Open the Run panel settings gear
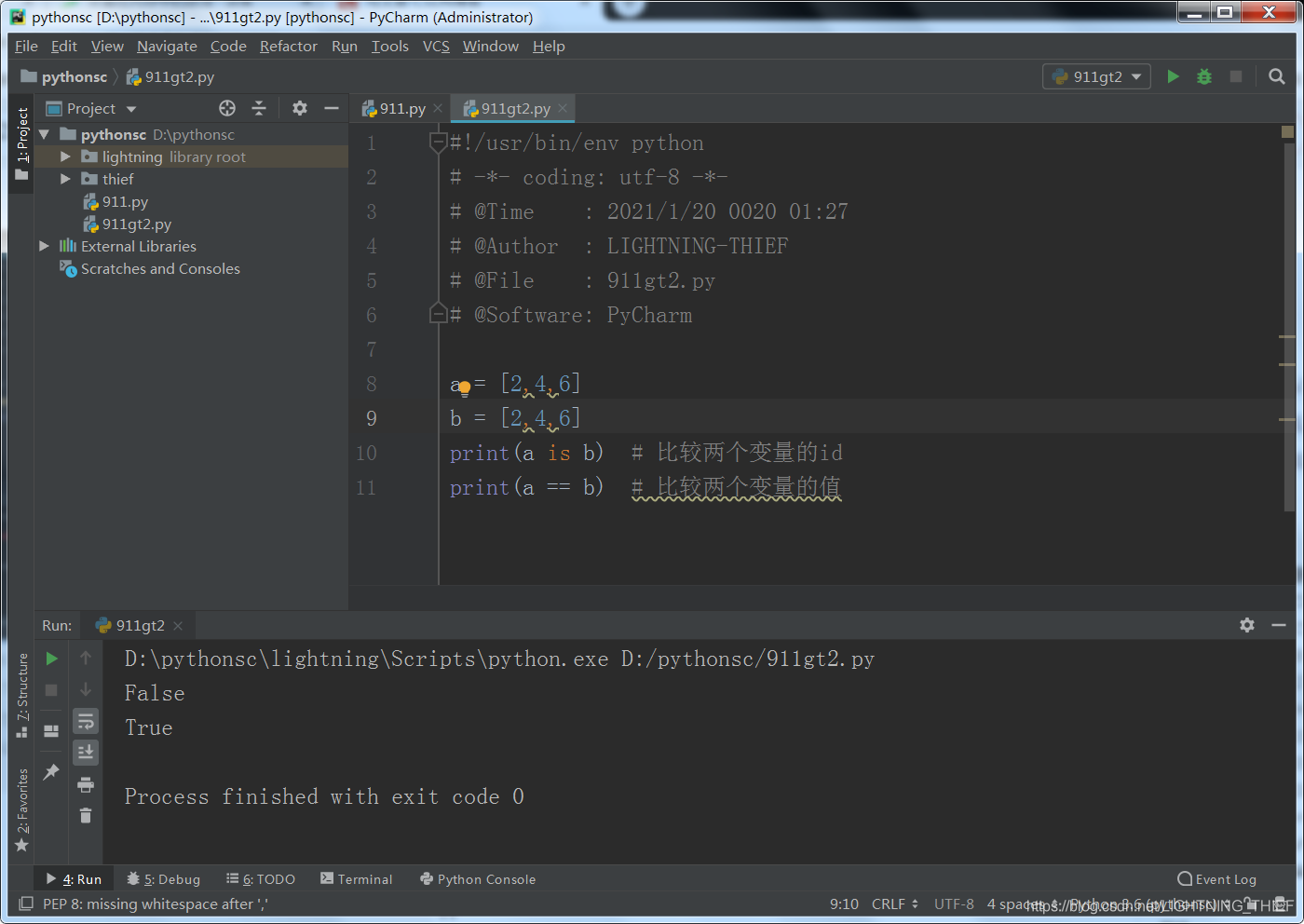This screenshot has height=924, width=1304. (x=1247, y=625)
